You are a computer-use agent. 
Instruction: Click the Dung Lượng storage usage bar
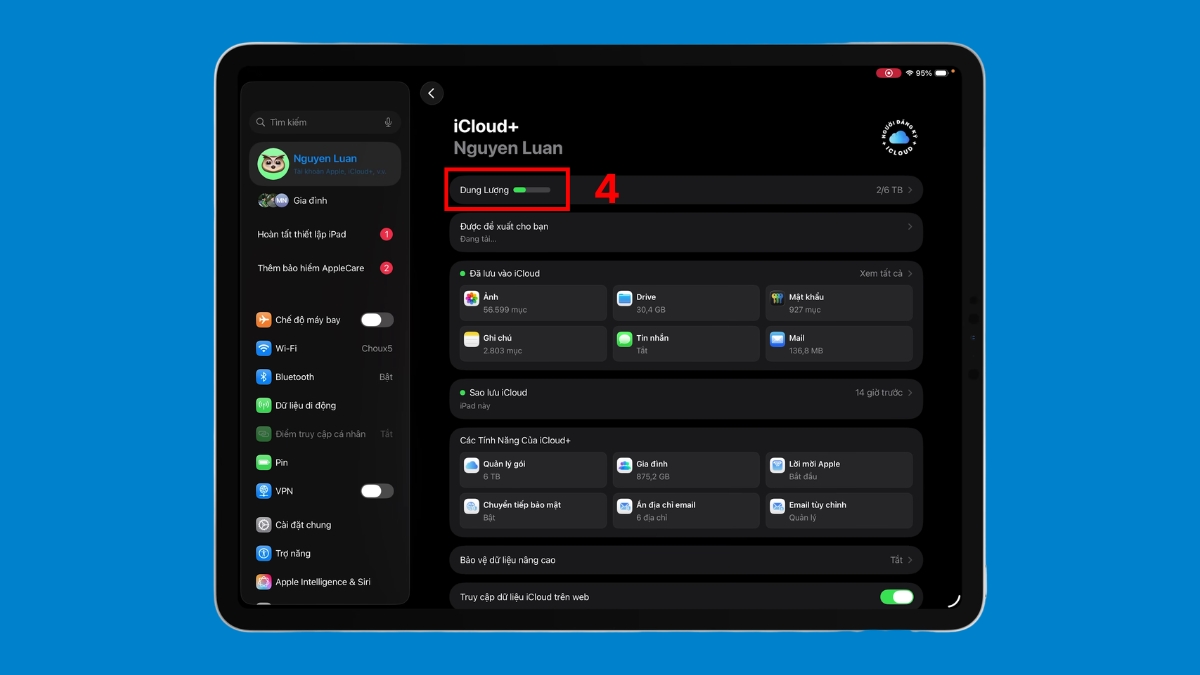click(532, 190)
